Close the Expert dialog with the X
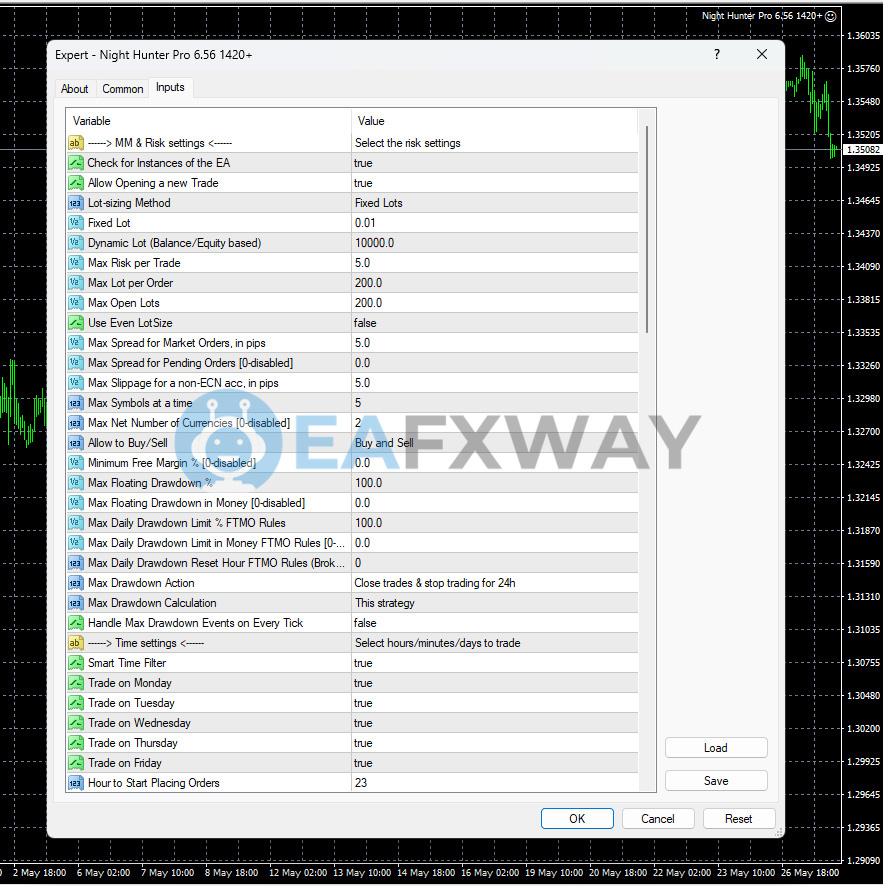Image resolution: width=883 pixels, height=886 pixels. [762, 54]
